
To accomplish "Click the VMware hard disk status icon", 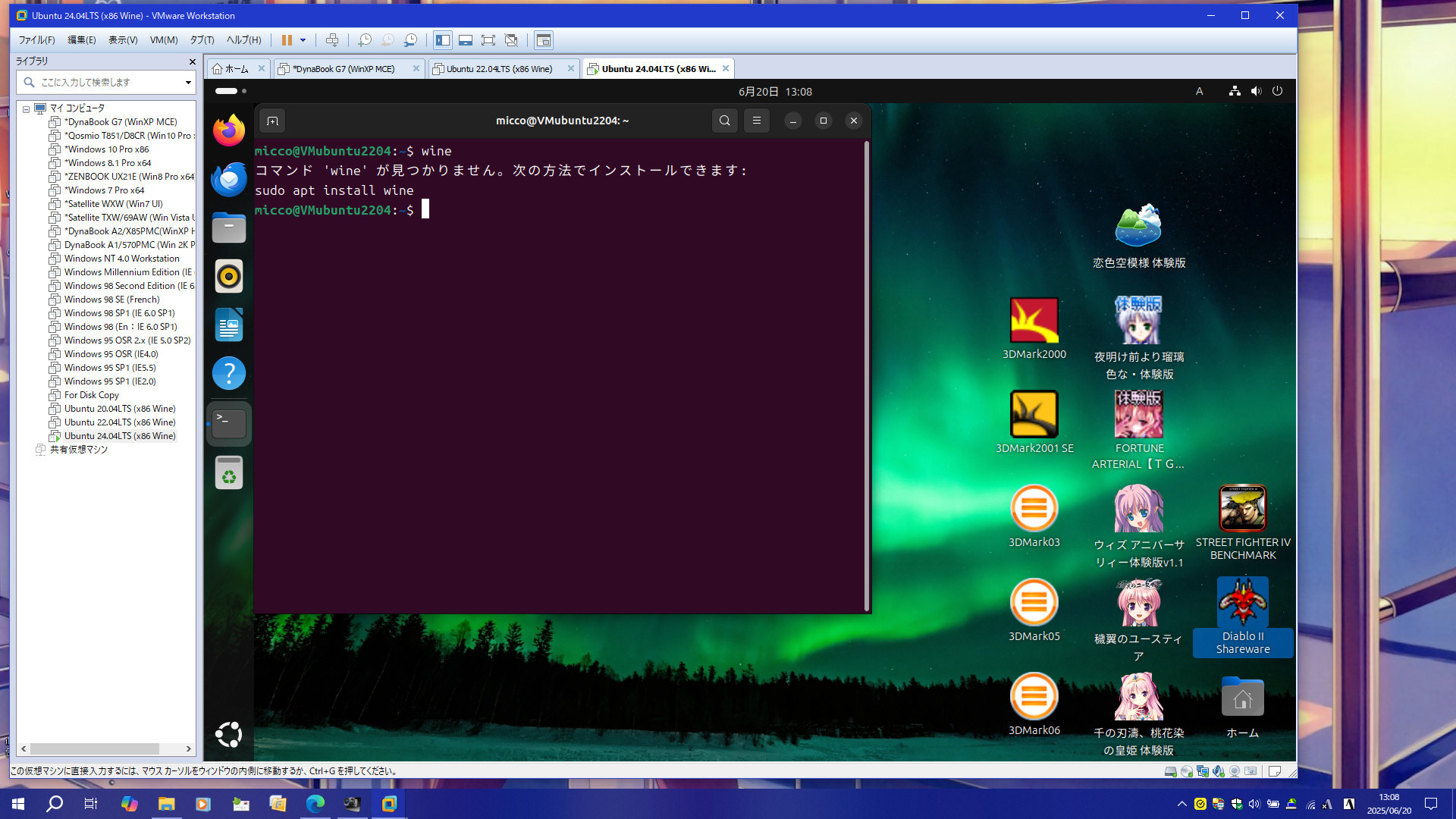I will point(1170,771).
